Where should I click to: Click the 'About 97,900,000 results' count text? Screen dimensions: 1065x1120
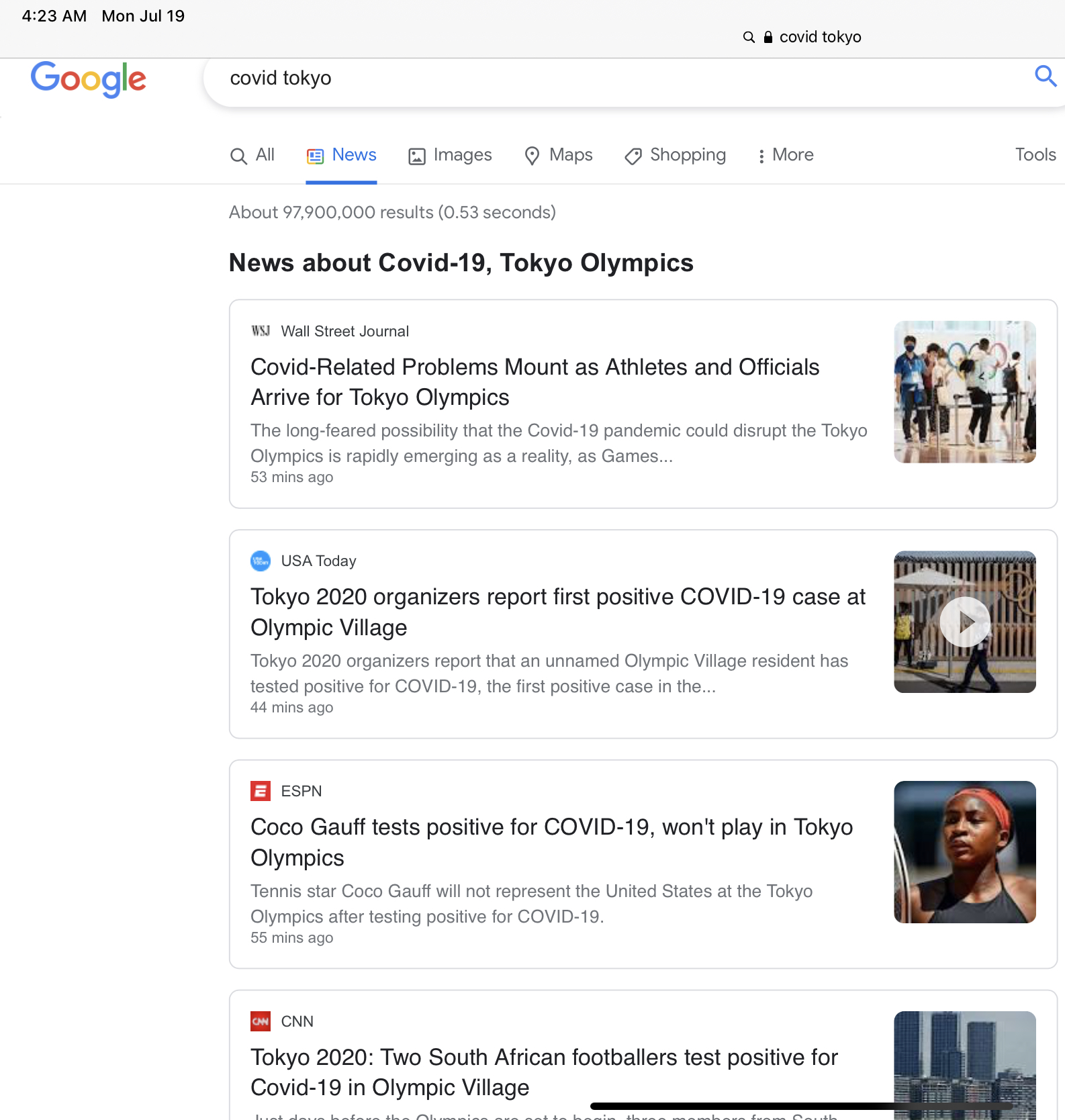392,212
